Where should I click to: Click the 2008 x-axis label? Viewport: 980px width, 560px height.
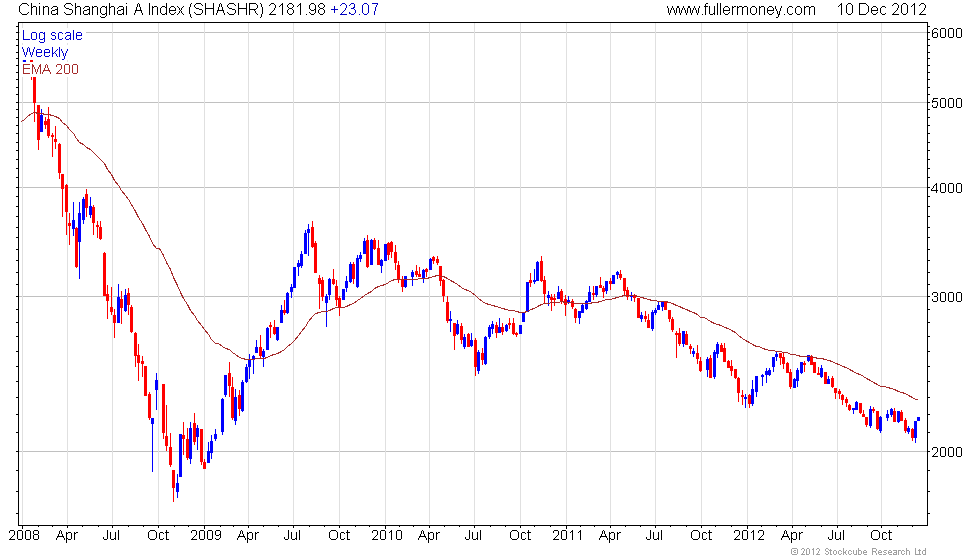coord(24,535)
